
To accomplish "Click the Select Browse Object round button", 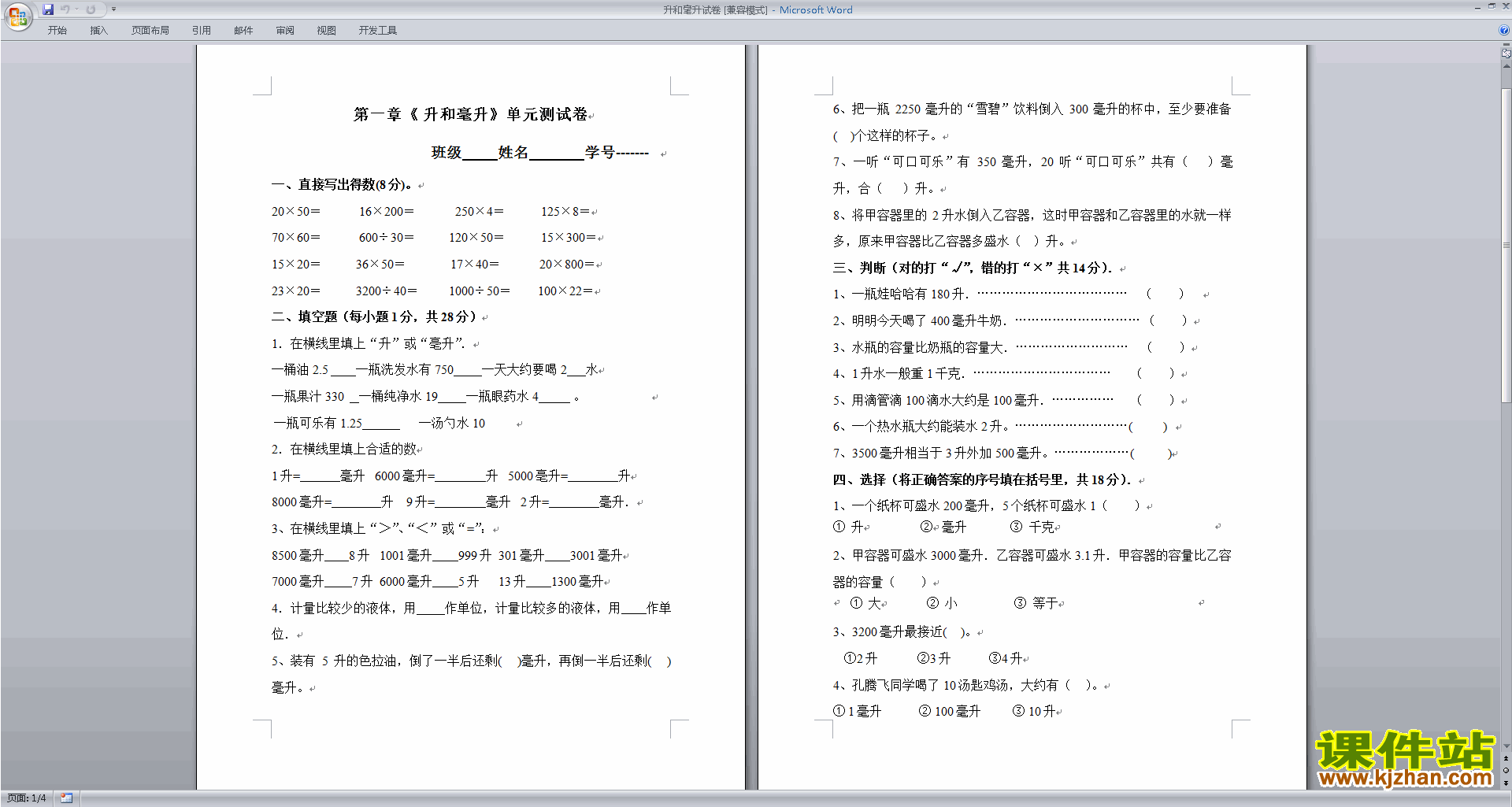I will click(1506, 770).
